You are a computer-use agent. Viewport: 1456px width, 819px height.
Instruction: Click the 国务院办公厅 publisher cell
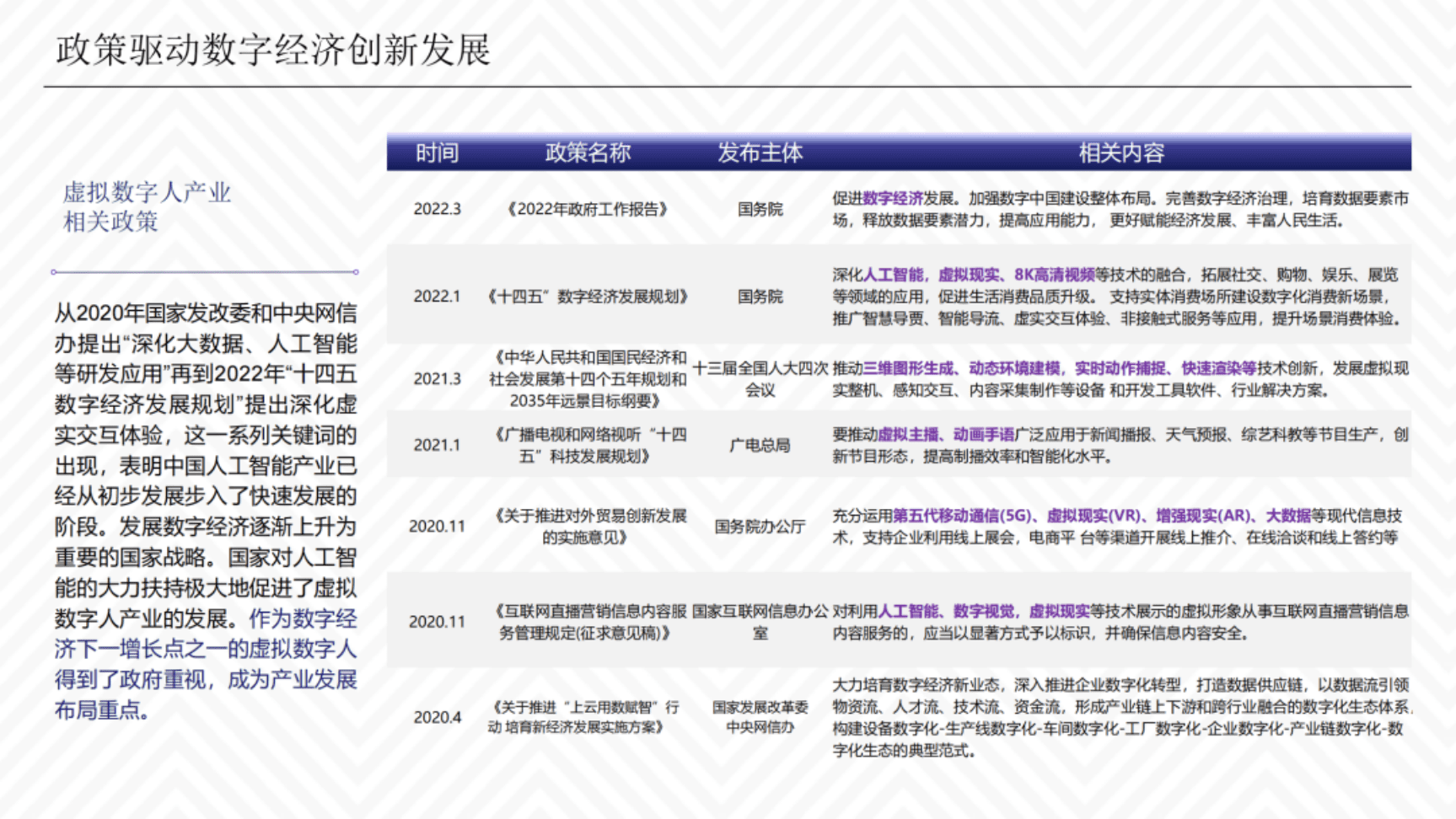coord(760,527)
